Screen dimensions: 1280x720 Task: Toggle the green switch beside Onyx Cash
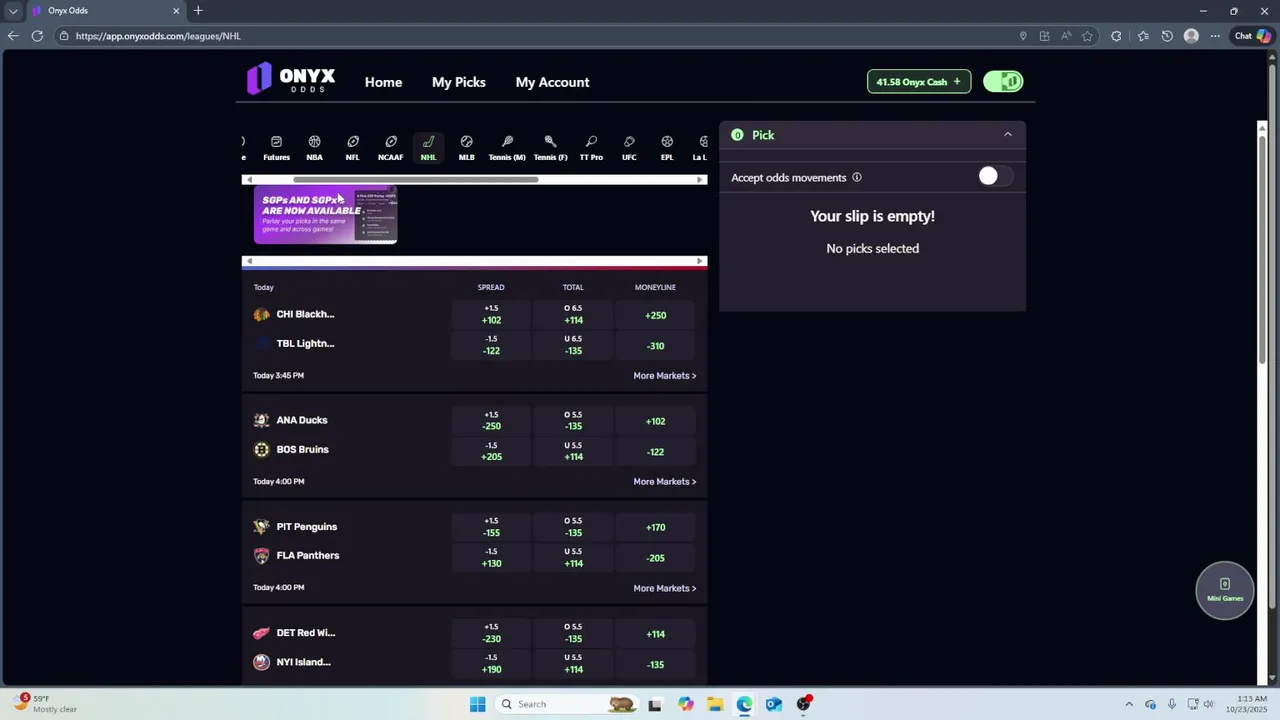pyautogui.click(x=1003, y=82)
